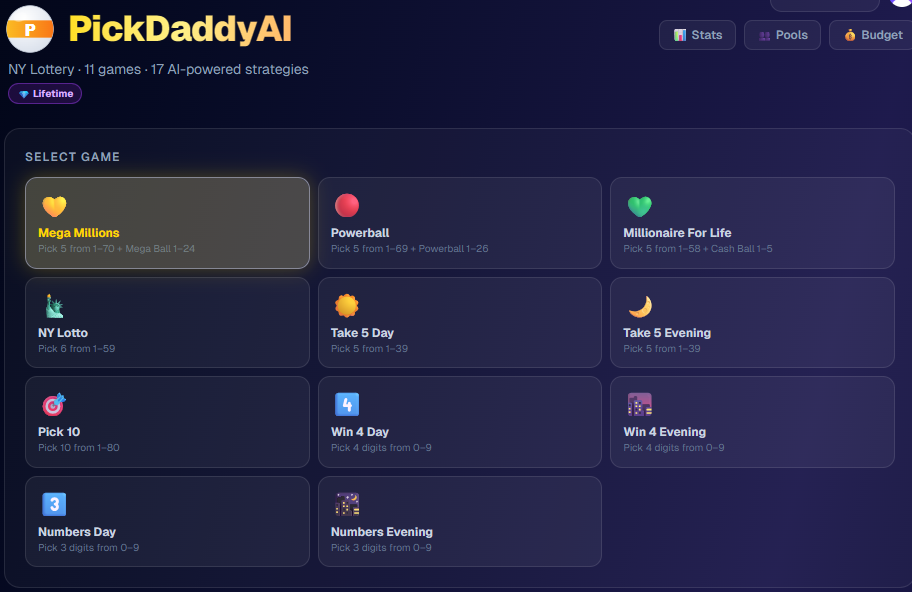Click the crescent moon Take 5 Evening icon

pos(640,306)
